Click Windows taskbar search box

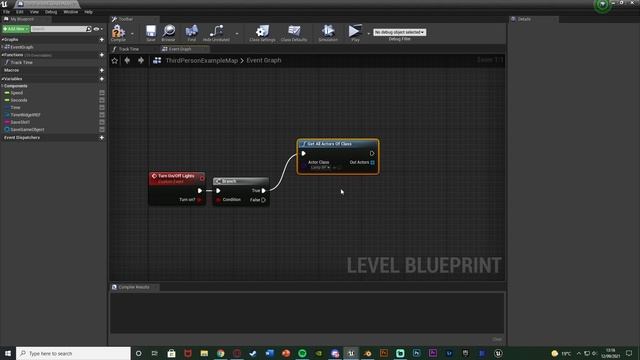coord(73,353)
